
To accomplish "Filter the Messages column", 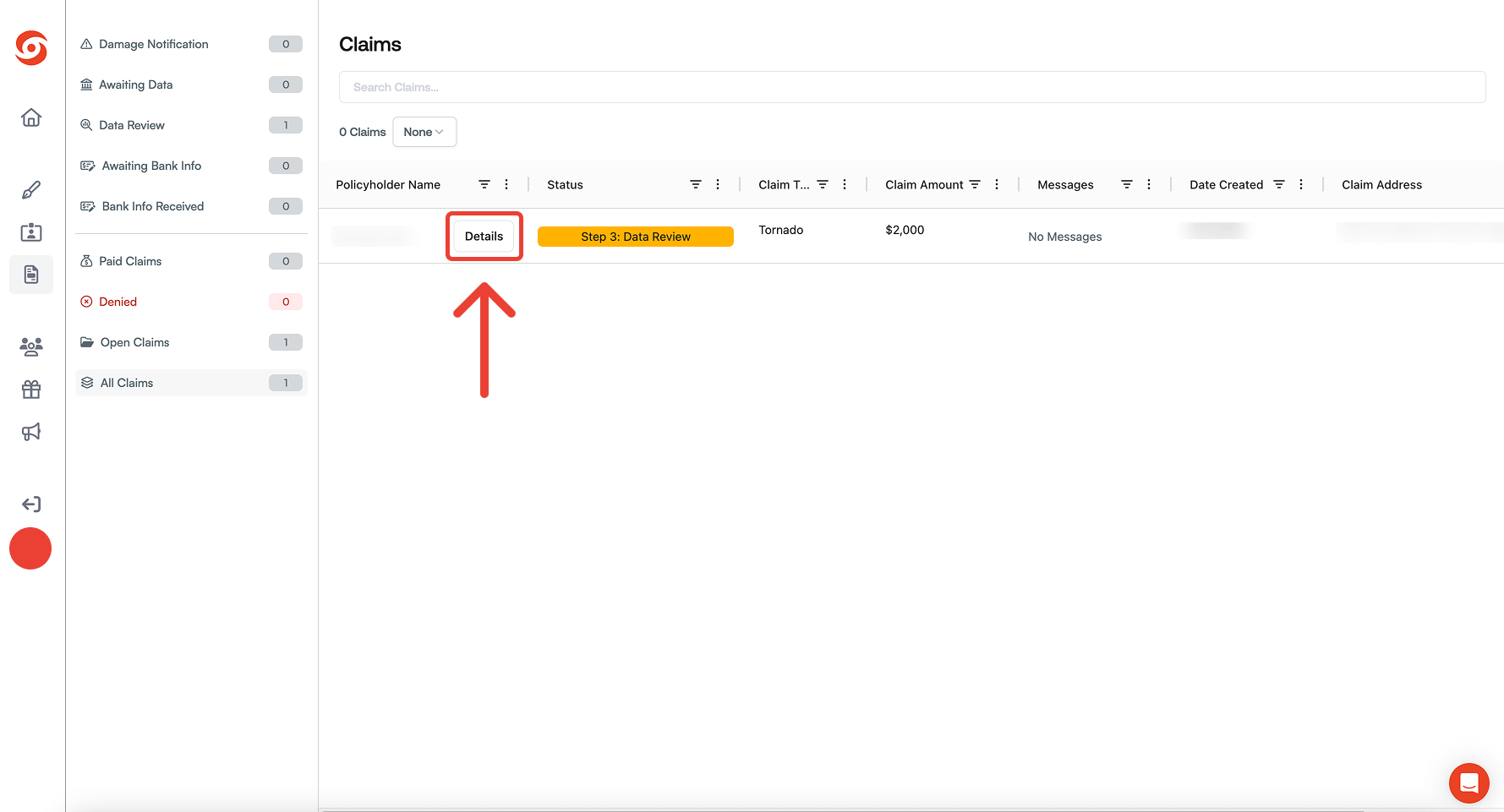I will [x=1127, y=184].
